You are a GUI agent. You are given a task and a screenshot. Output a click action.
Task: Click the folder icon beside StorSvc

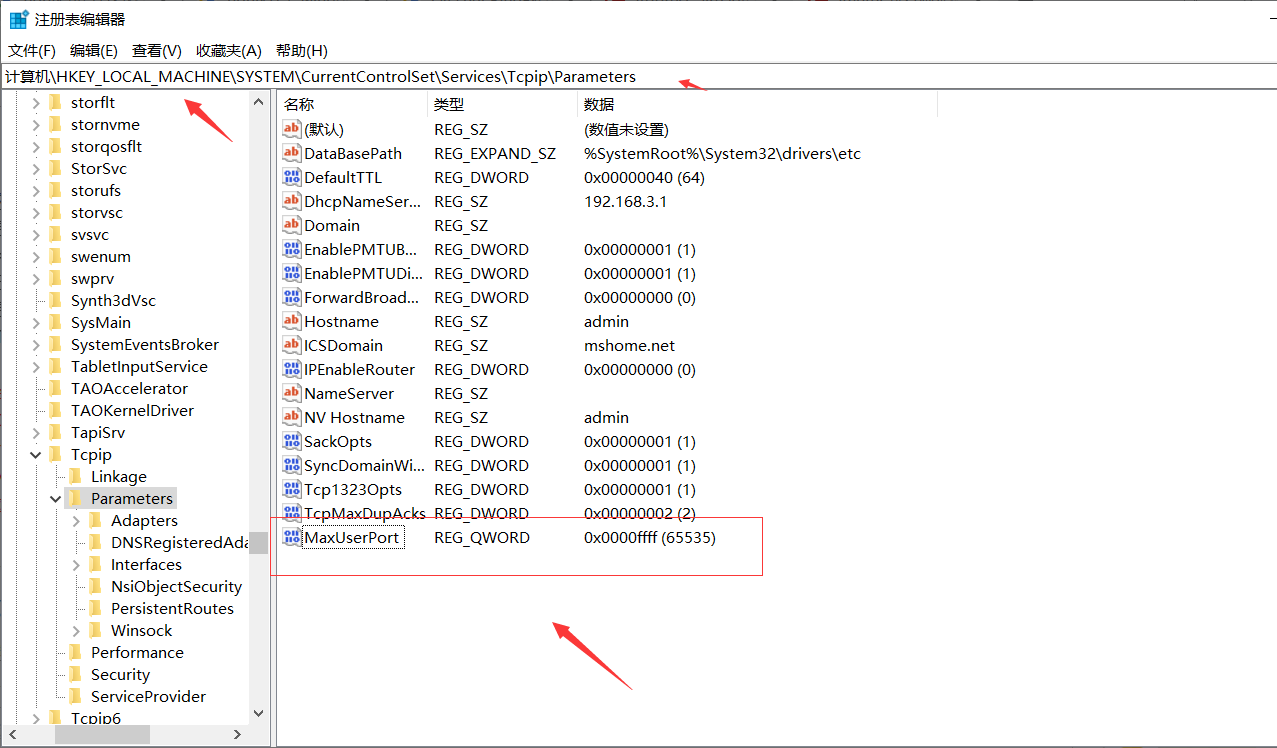(x=55, y=168)
